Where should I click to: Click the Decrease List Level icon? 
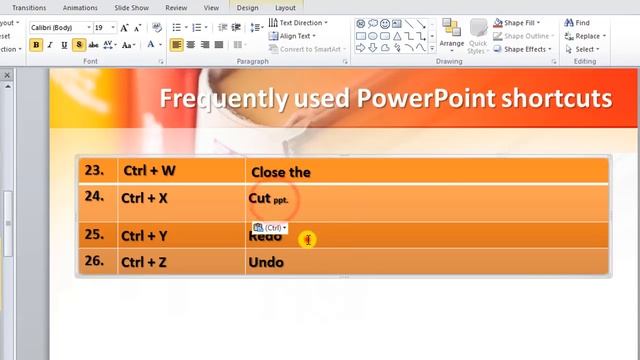[222, 27]
